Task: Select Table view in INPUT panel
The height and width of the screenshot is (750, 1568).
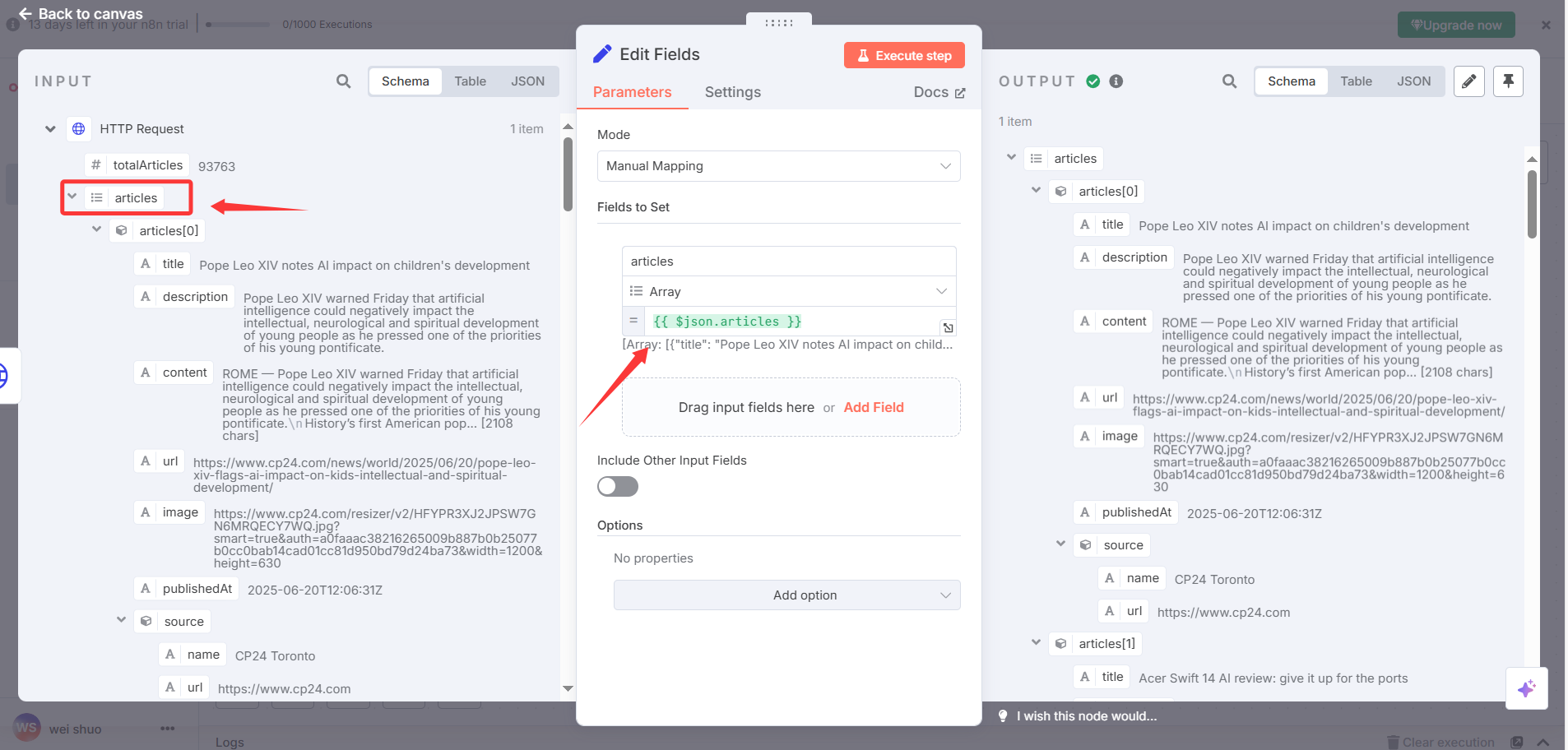Action: (x=471, y=81)
